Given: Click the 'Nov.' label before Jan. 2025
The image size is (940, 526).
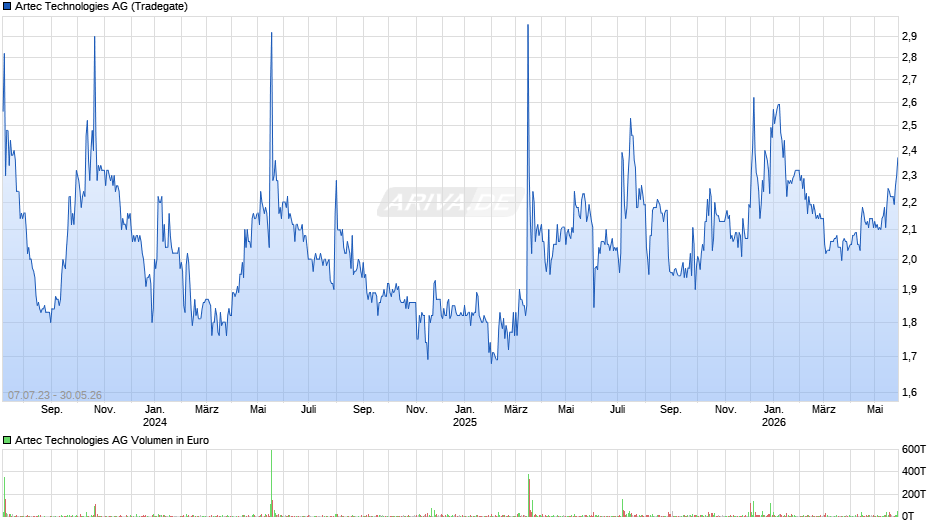Looking at the screenshot, I should (x=417, y=410).
